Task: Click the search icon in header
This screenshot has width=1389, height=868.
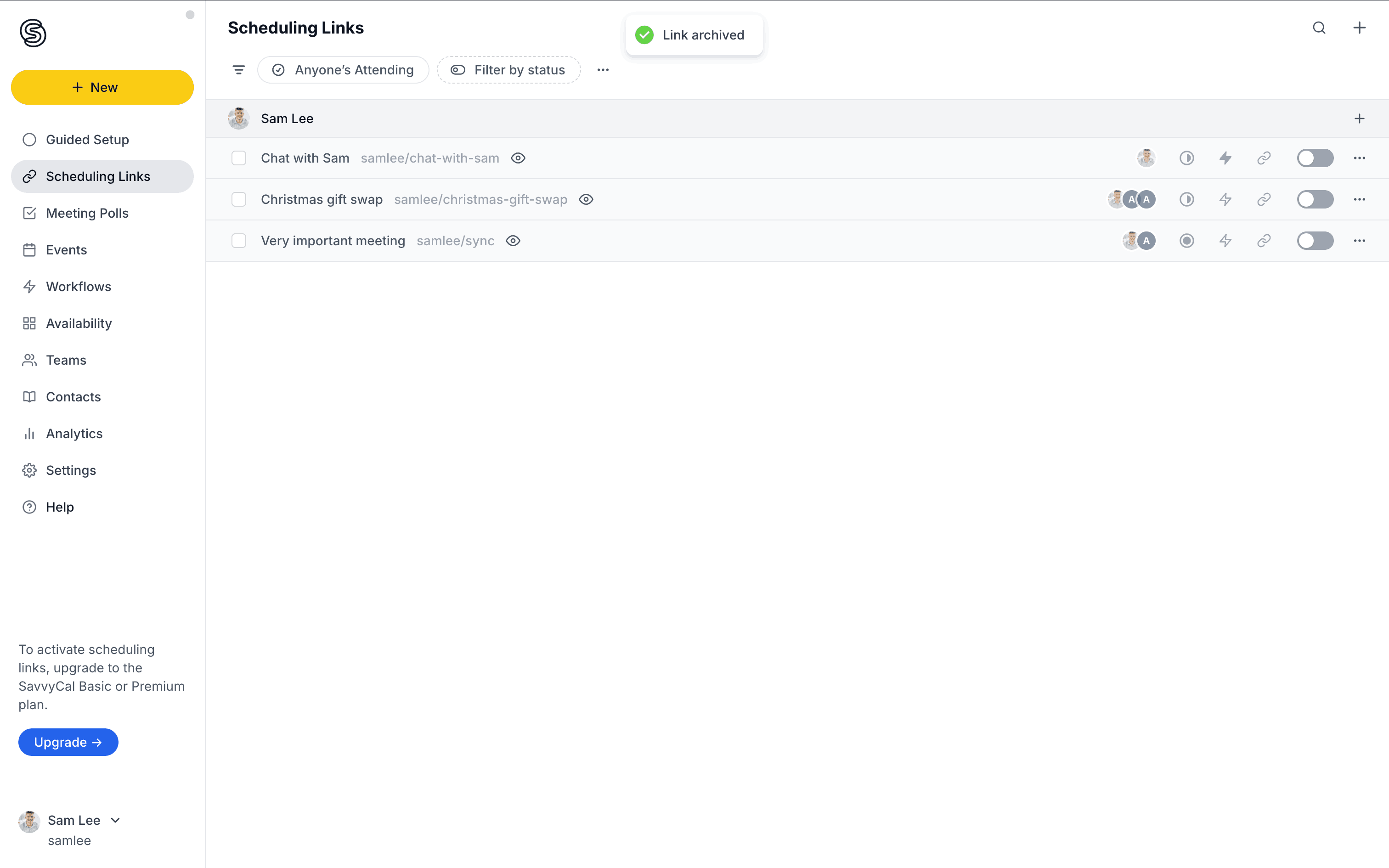Action: click(1318, 28)
